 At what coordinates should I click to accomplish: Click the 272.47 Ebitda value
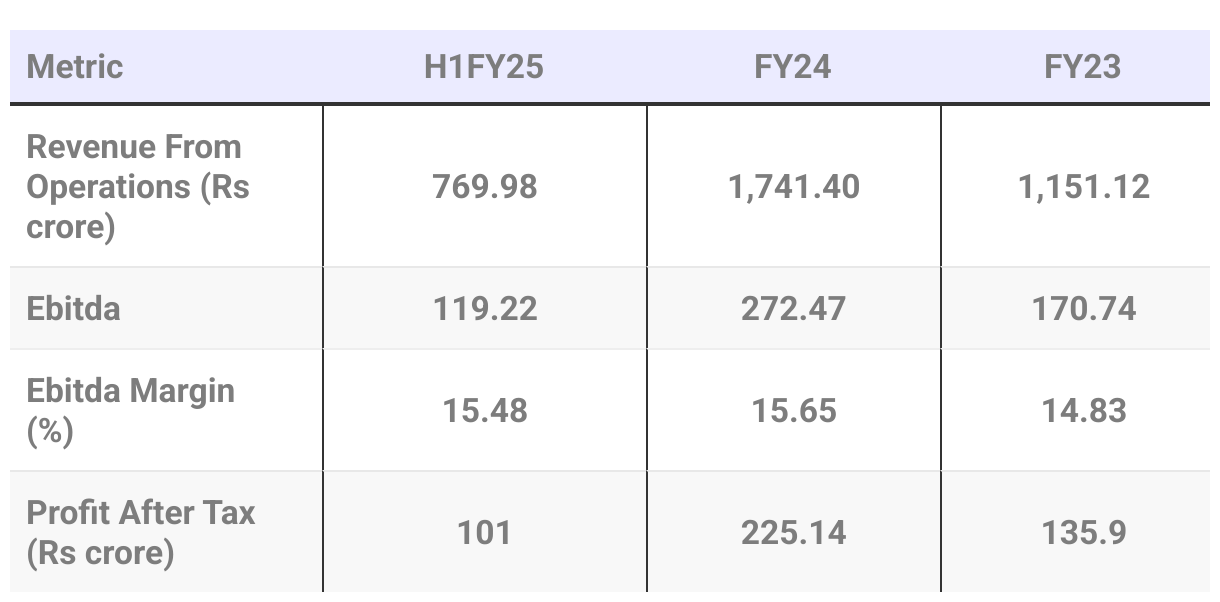794,308
